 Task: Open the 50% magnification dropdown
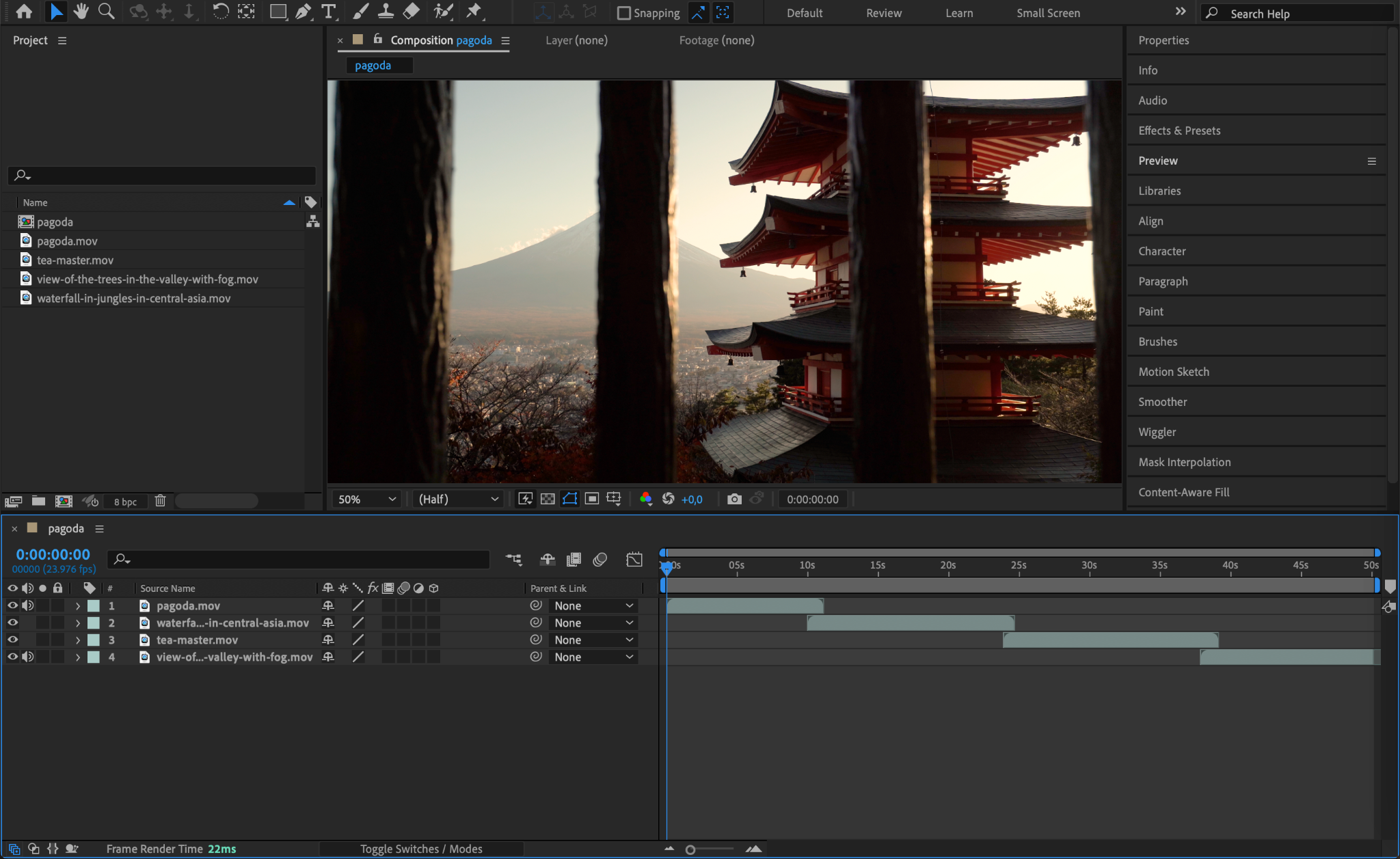(367, 500)
